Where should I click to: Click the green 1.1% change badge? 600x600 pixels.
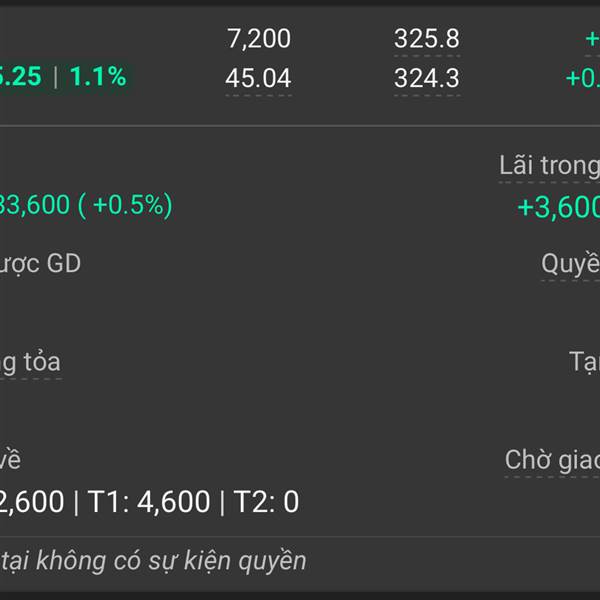[98, 76]
